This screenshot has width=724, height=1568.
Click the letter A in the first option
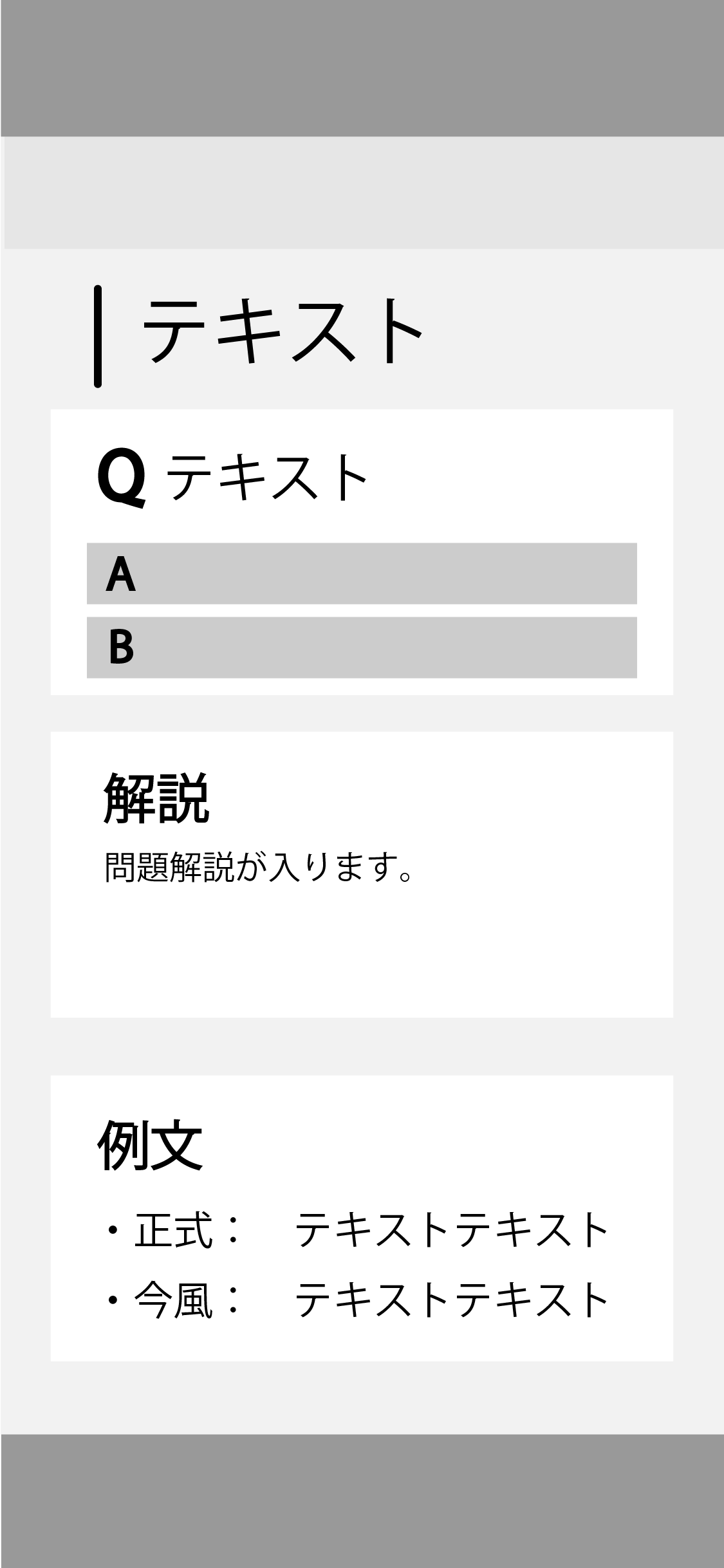[121, 574]
